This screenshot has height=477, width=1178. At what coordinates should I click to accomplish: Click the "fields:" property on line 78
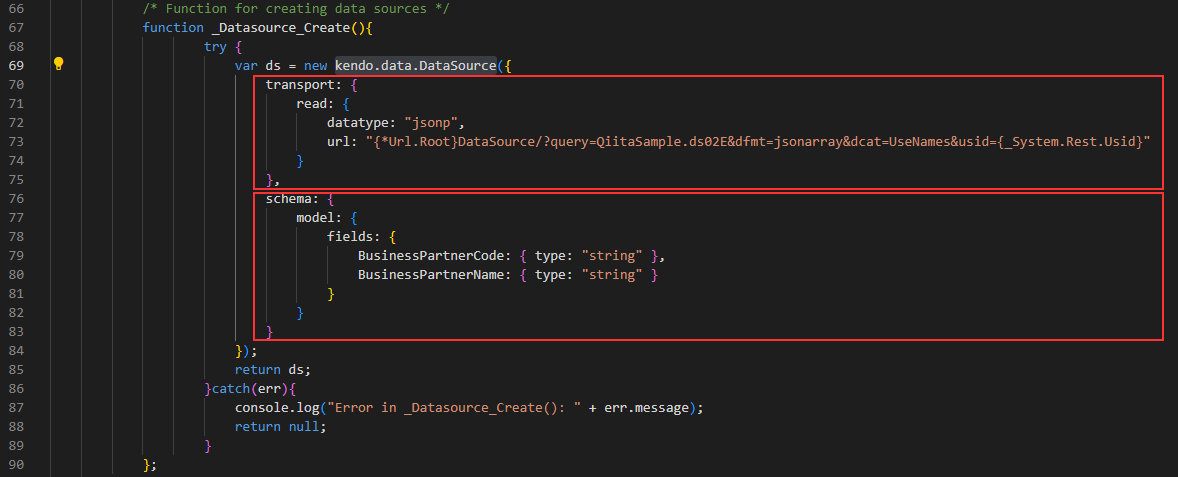[354, 237]
